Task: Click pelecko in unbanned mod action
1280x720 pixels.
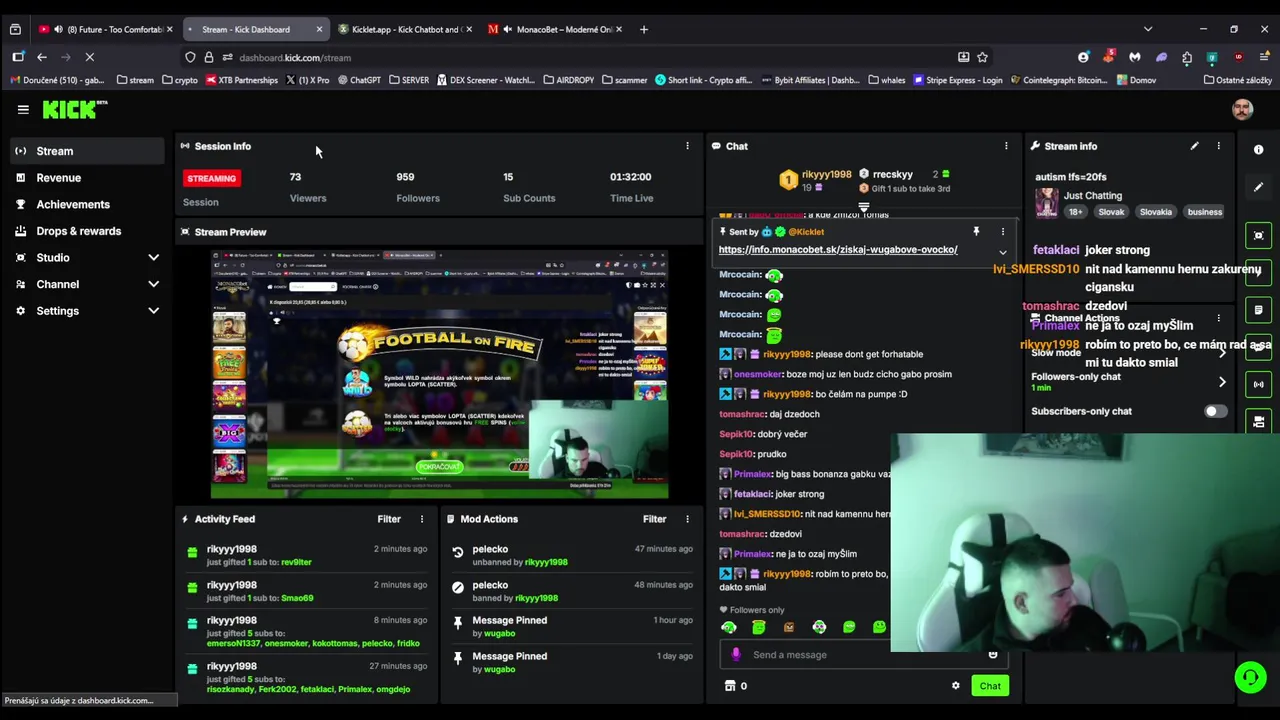Action: 490,549
